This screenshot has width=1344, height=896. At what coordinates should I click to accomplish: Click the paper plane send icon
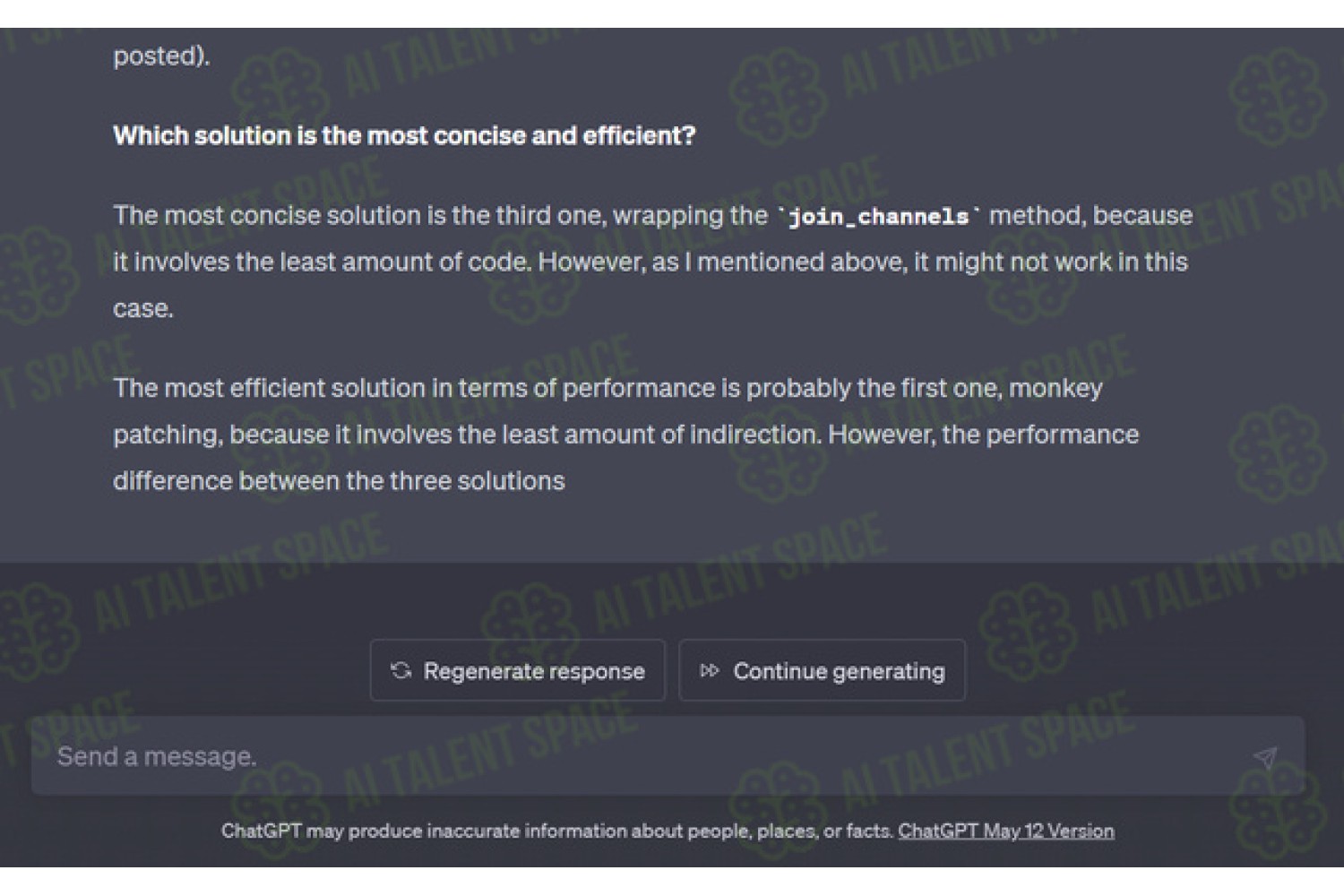tap(1265, 758)
